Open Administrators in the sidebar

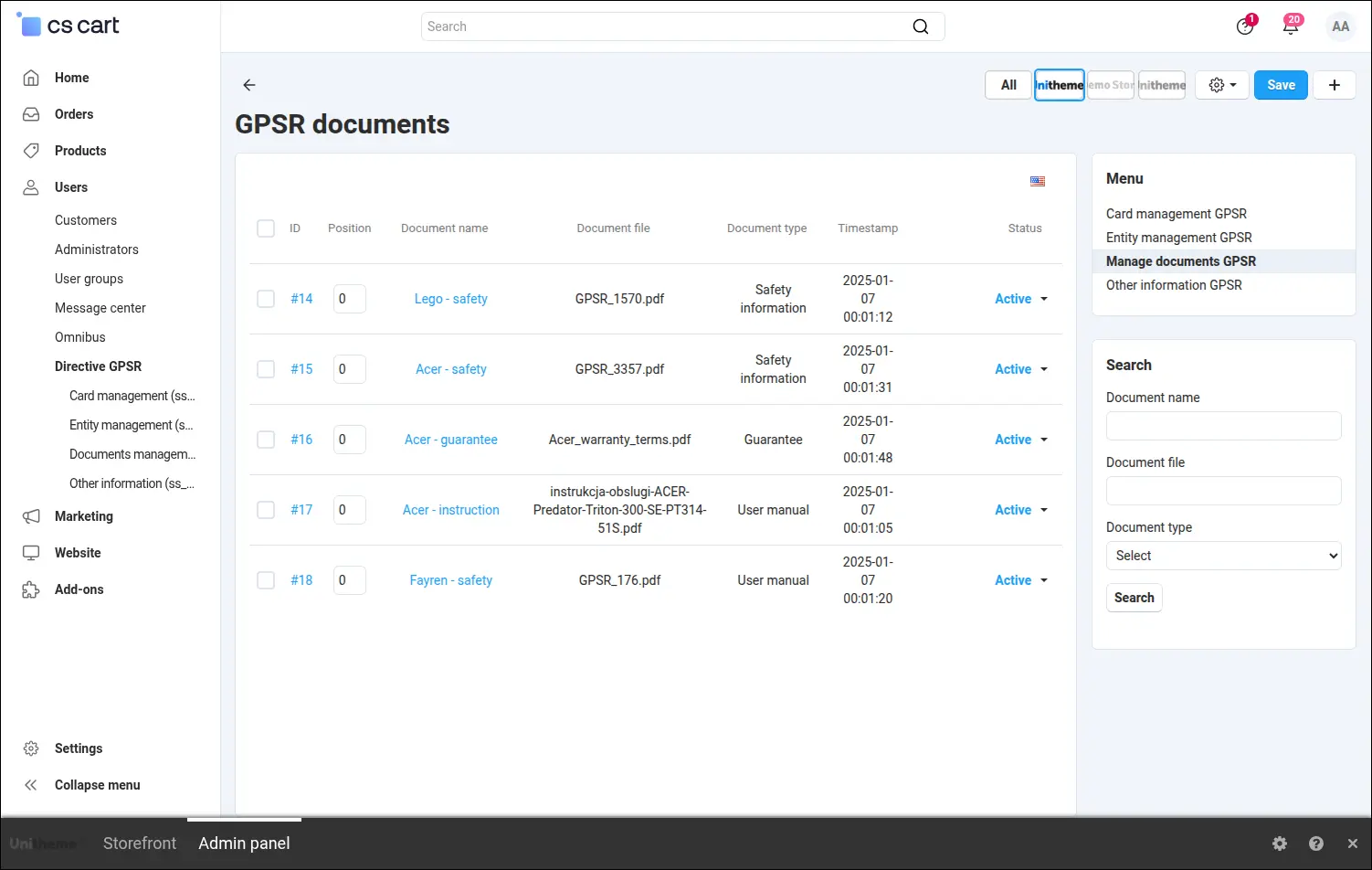click(x=97, y=249)
